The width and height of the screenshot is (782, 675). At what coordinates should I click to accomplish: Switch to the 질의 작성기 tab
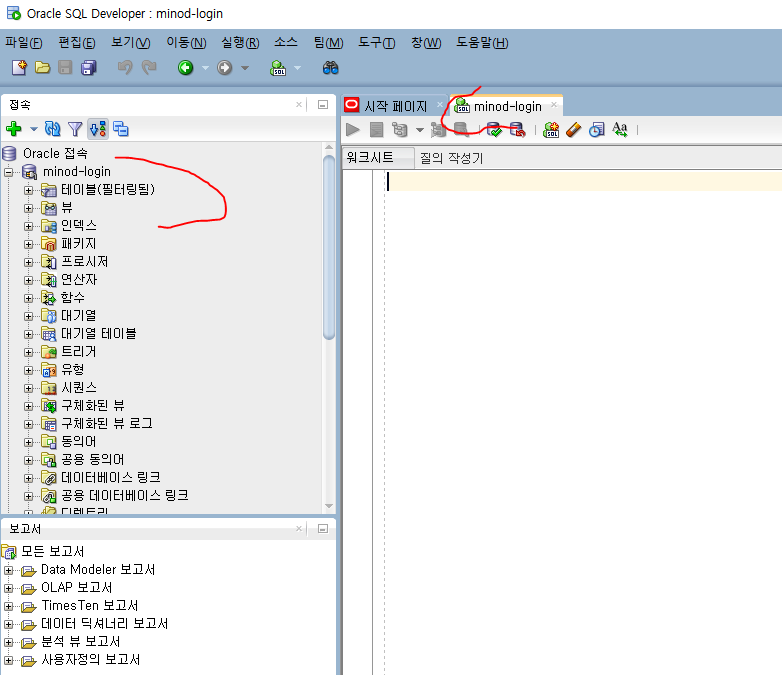451,158
